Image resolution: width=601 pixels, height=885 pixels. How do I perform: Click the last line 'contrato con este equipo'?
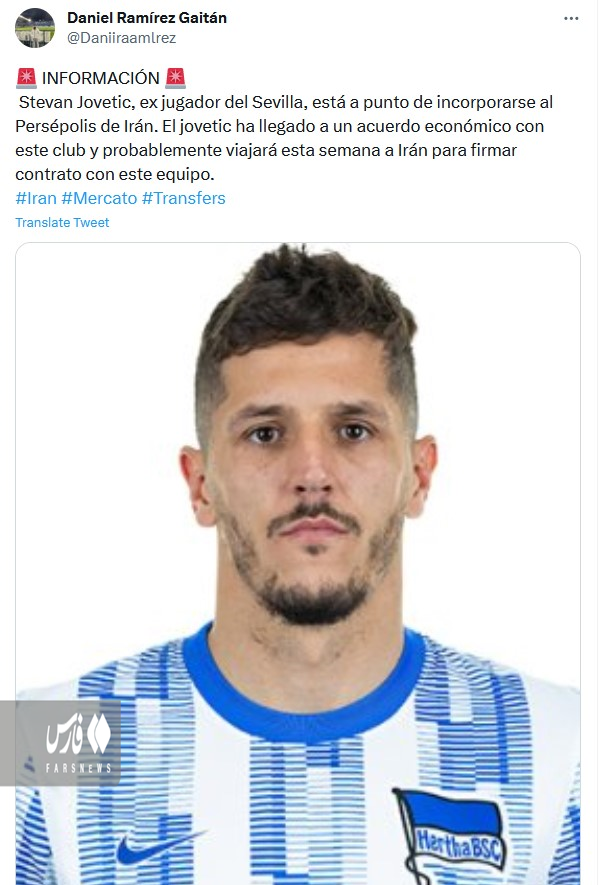115,174
